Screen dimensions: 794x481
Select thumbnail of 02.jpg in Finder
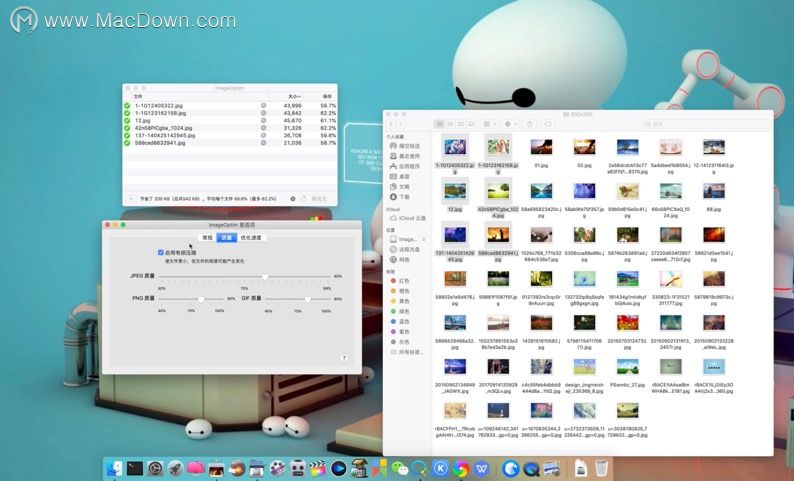coord(584,147)
